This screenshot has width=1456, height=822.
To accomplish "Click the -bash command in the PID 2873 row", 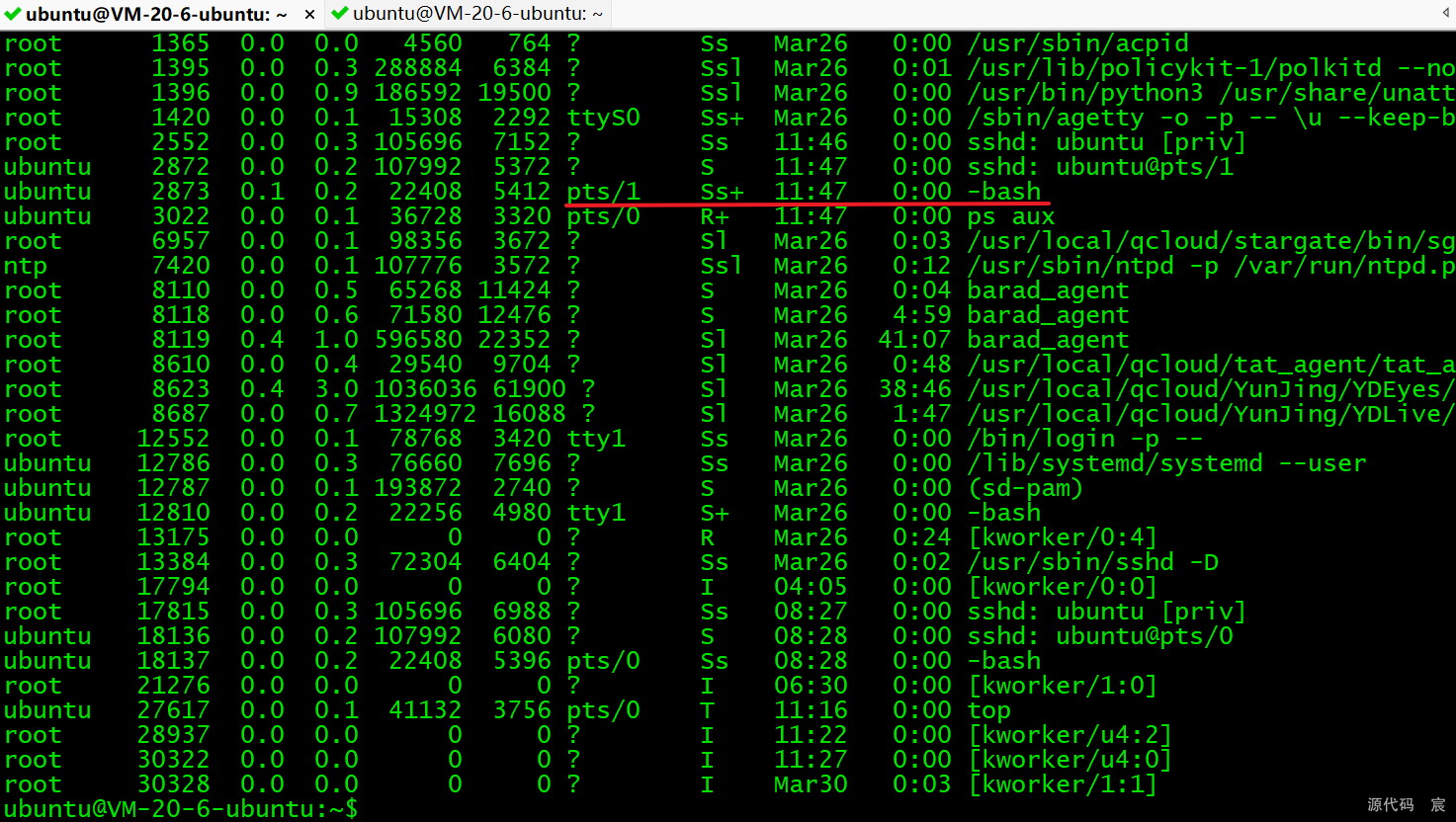I will (x=1004, y=192).
